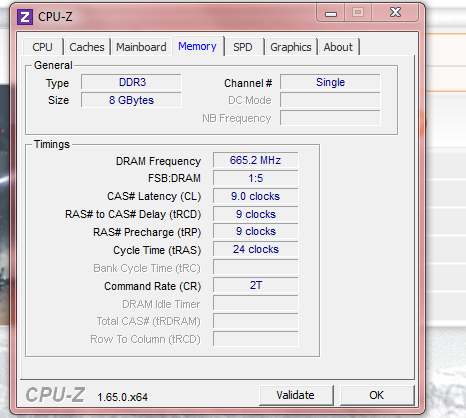Viewport: 466px width, 418px height.
Task: Select the Mainboard tab
Action: [141, 47]
